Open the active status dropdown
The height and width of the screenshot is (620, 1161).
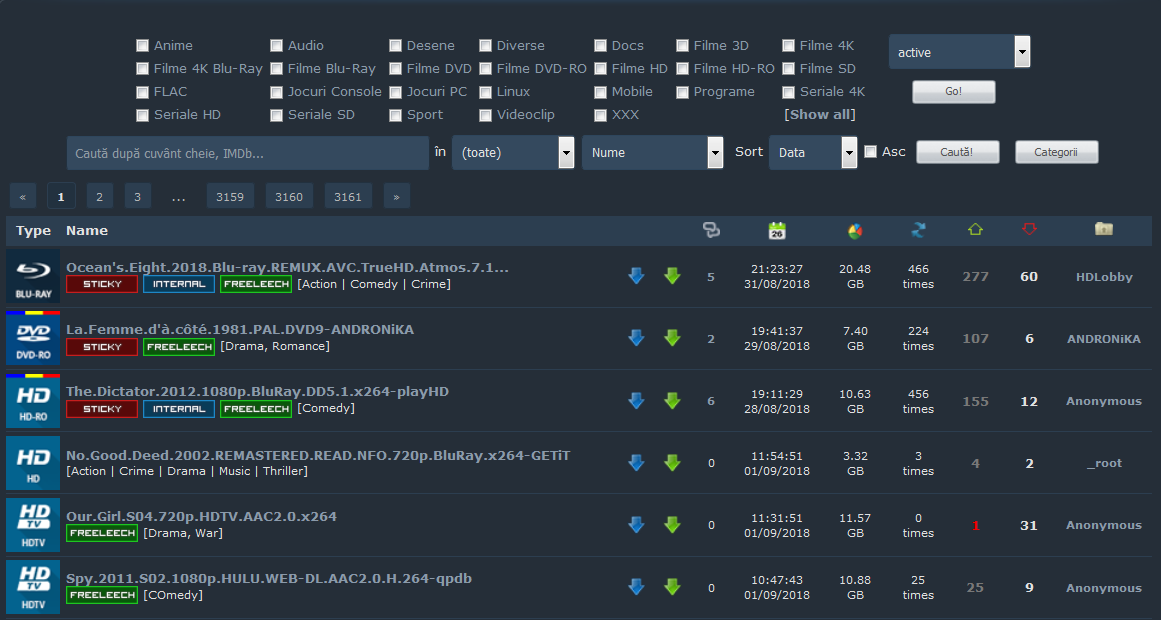click(959, 53)
